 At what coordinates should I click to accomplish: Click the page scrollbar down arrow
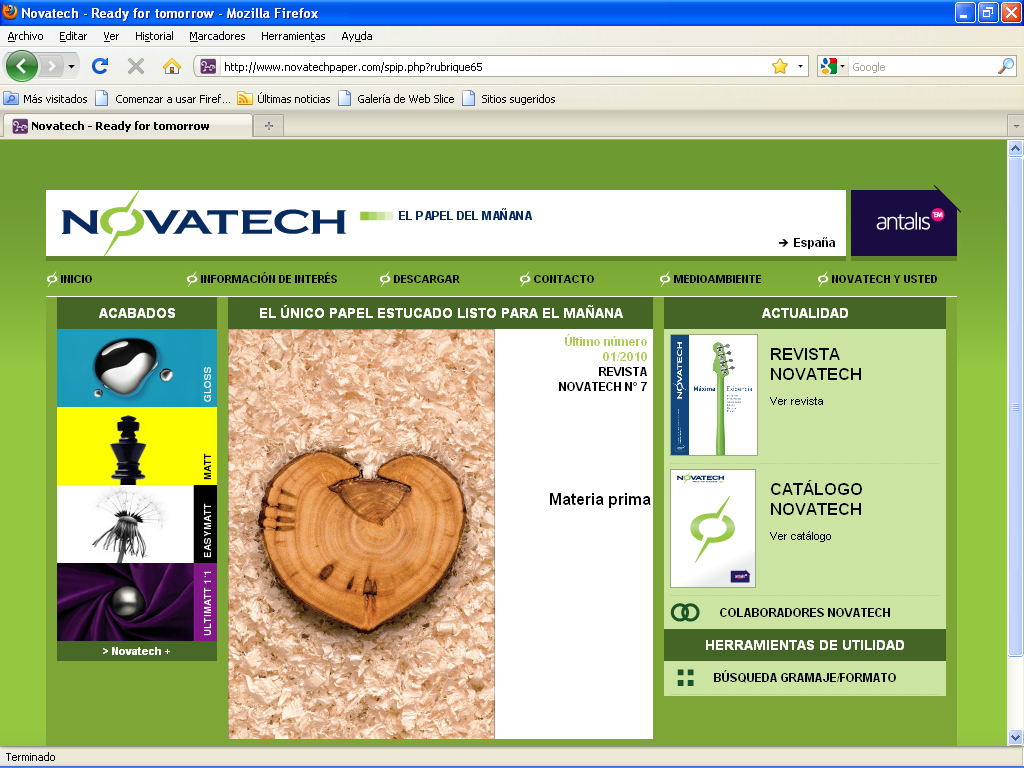click(1016, 737)
